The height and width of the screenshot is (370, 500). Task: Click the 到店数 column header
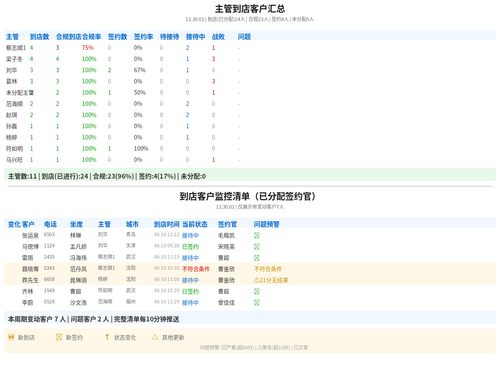40,37
